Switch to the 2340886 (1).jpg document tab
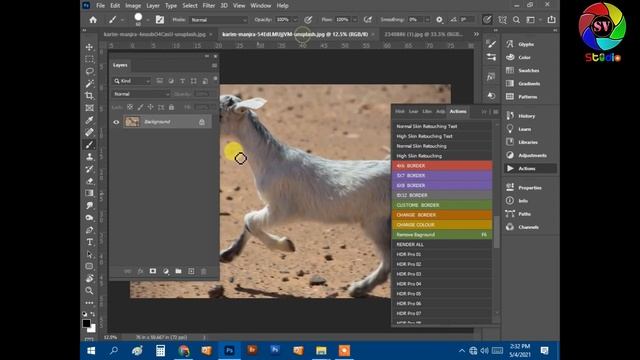Viewport: 640px width, 360px height. coord(423,34)
